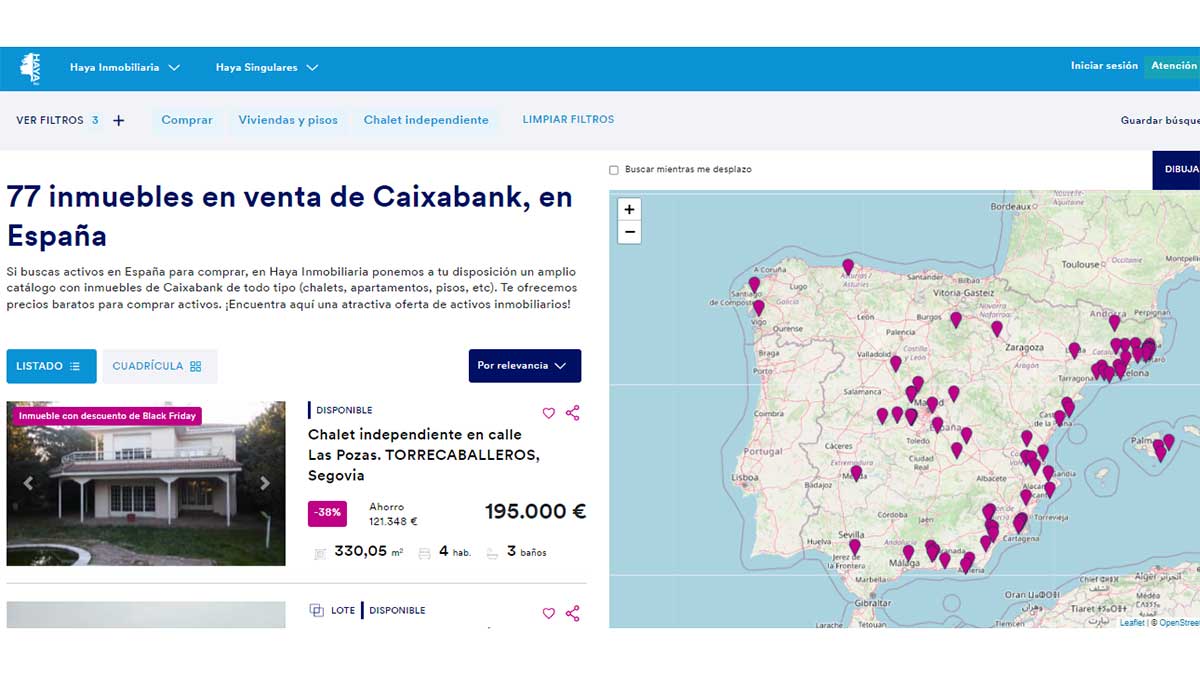Zoom out on the map
This screenshot has height=675, width=1200.
pyautogui.click(x=629, y=232)
